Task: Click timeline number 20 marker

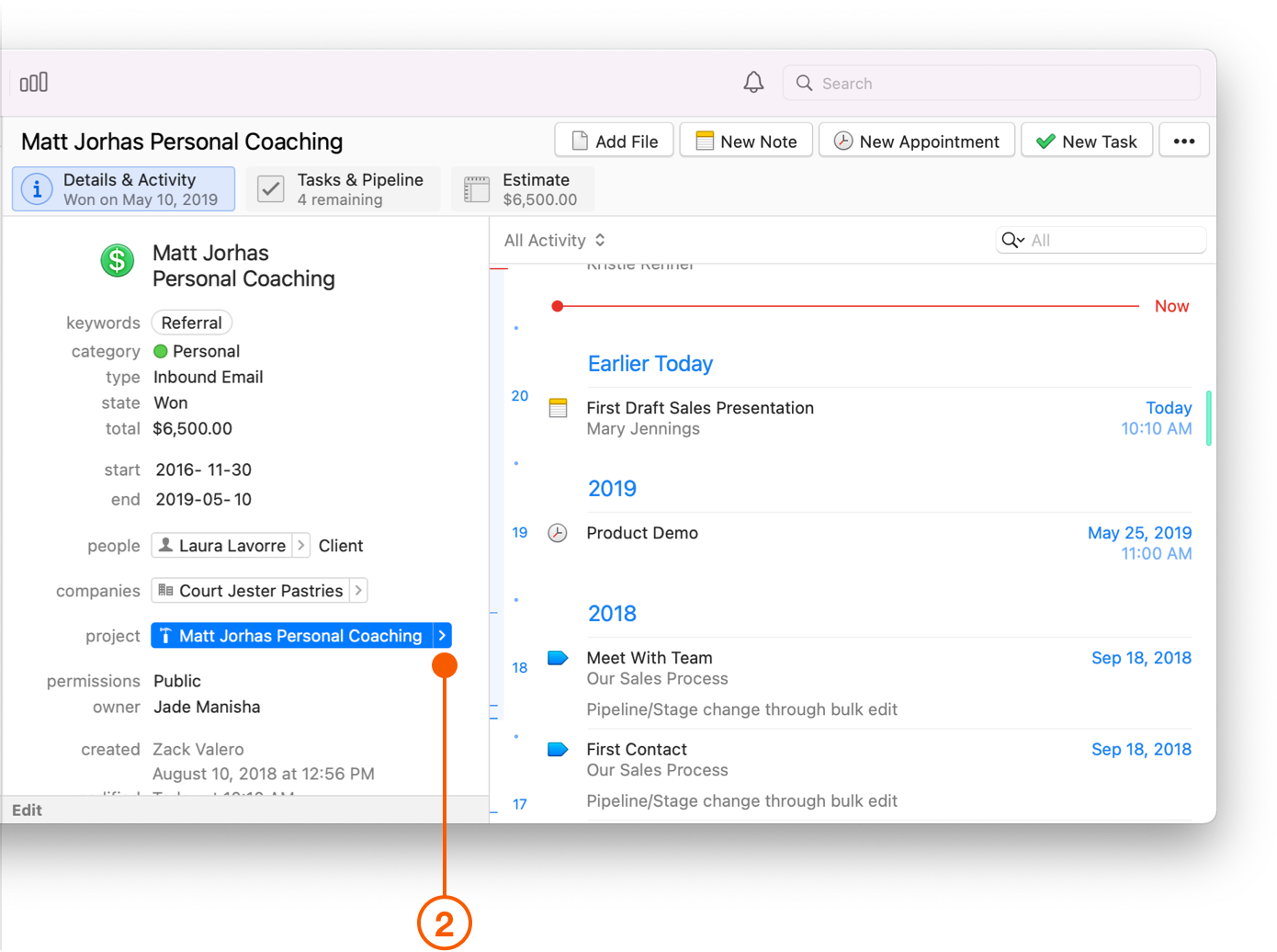Action: 520,396
